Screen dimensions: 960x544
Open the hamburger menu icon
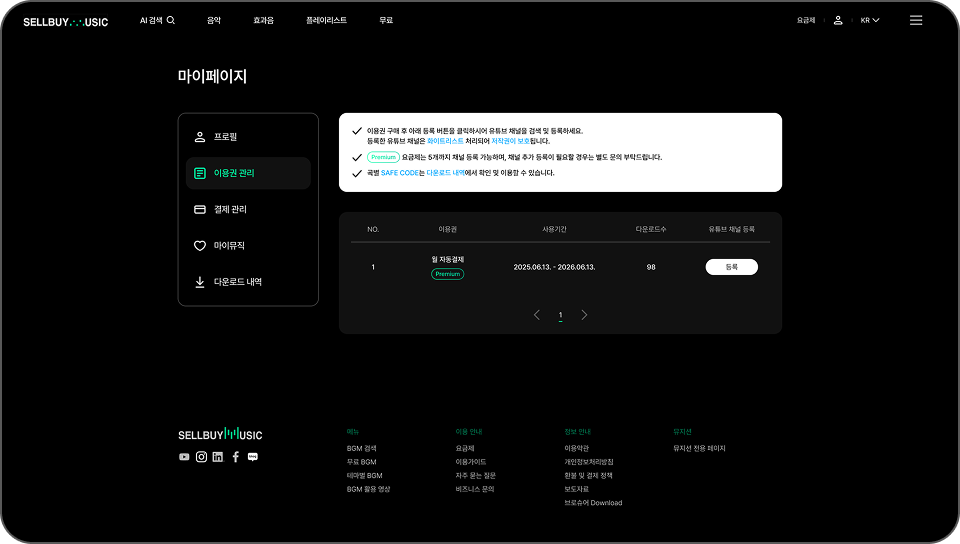[916, 20]
